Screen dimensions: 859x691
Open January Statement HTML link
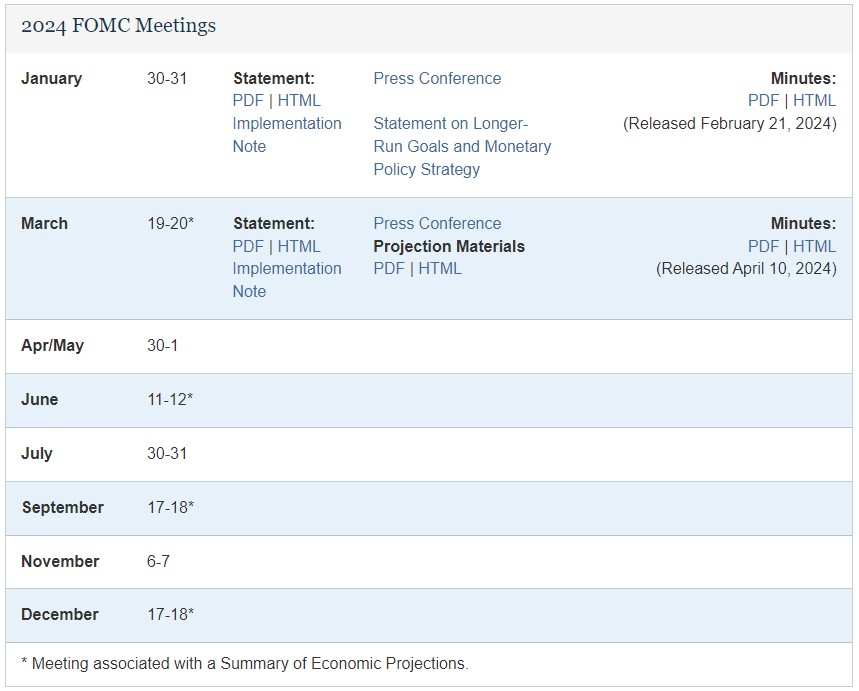coord(299,101)
